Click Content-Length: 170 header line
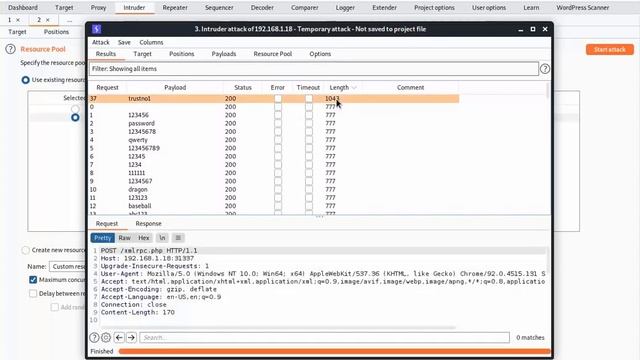640x360 pixels. (x=138, y=312)
